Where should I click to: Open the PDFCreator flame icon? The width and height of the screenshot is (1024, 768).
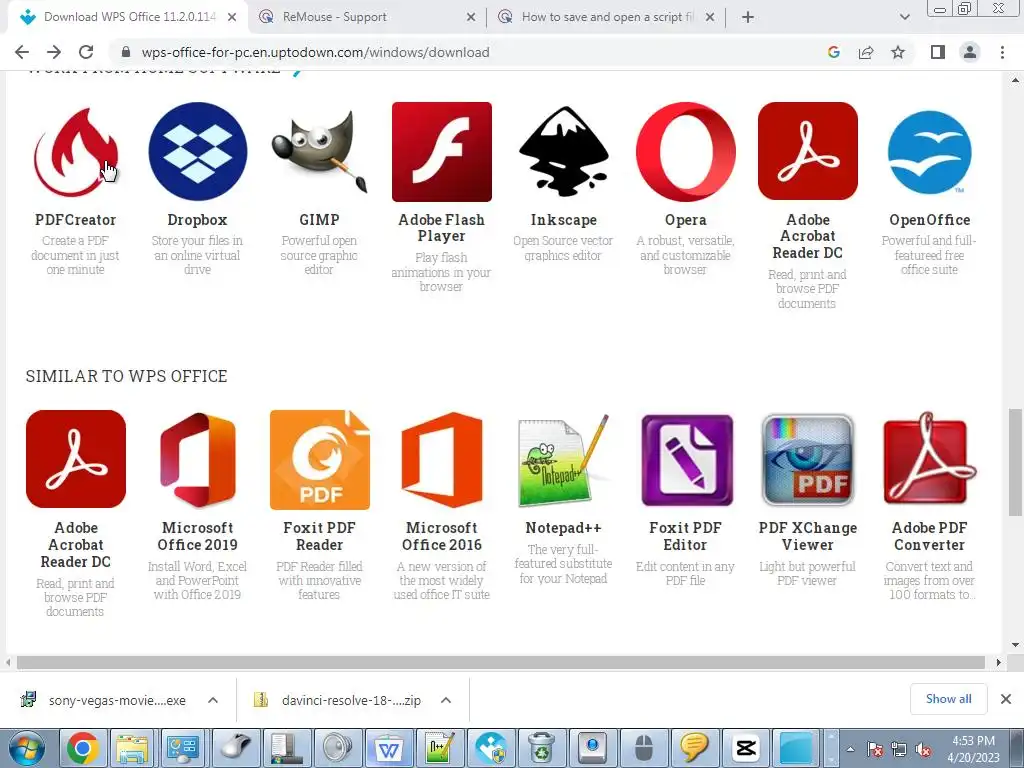pos(76,152)
